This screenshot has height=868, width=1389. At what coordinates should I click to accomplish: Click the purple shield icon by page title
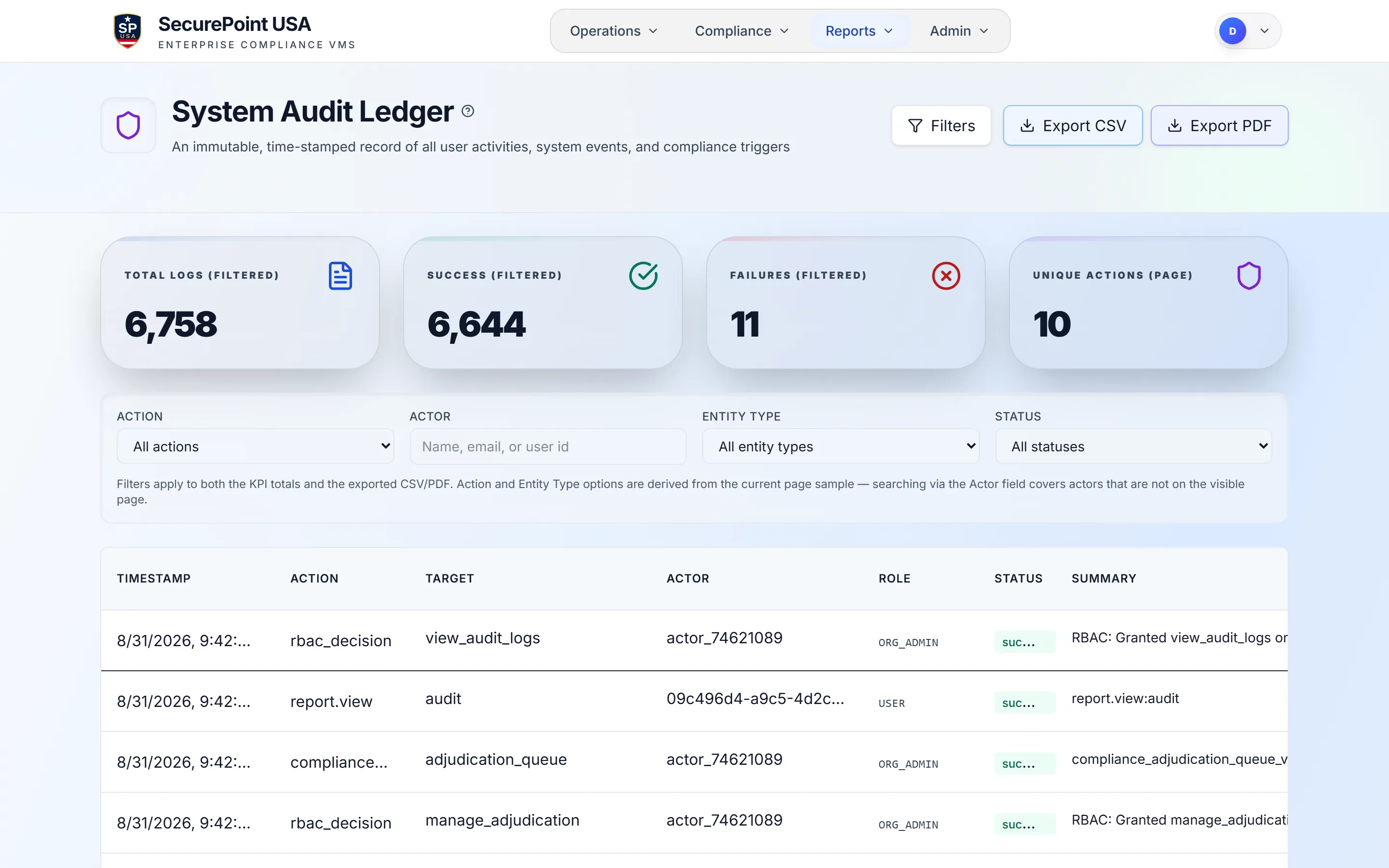(128, 125)
